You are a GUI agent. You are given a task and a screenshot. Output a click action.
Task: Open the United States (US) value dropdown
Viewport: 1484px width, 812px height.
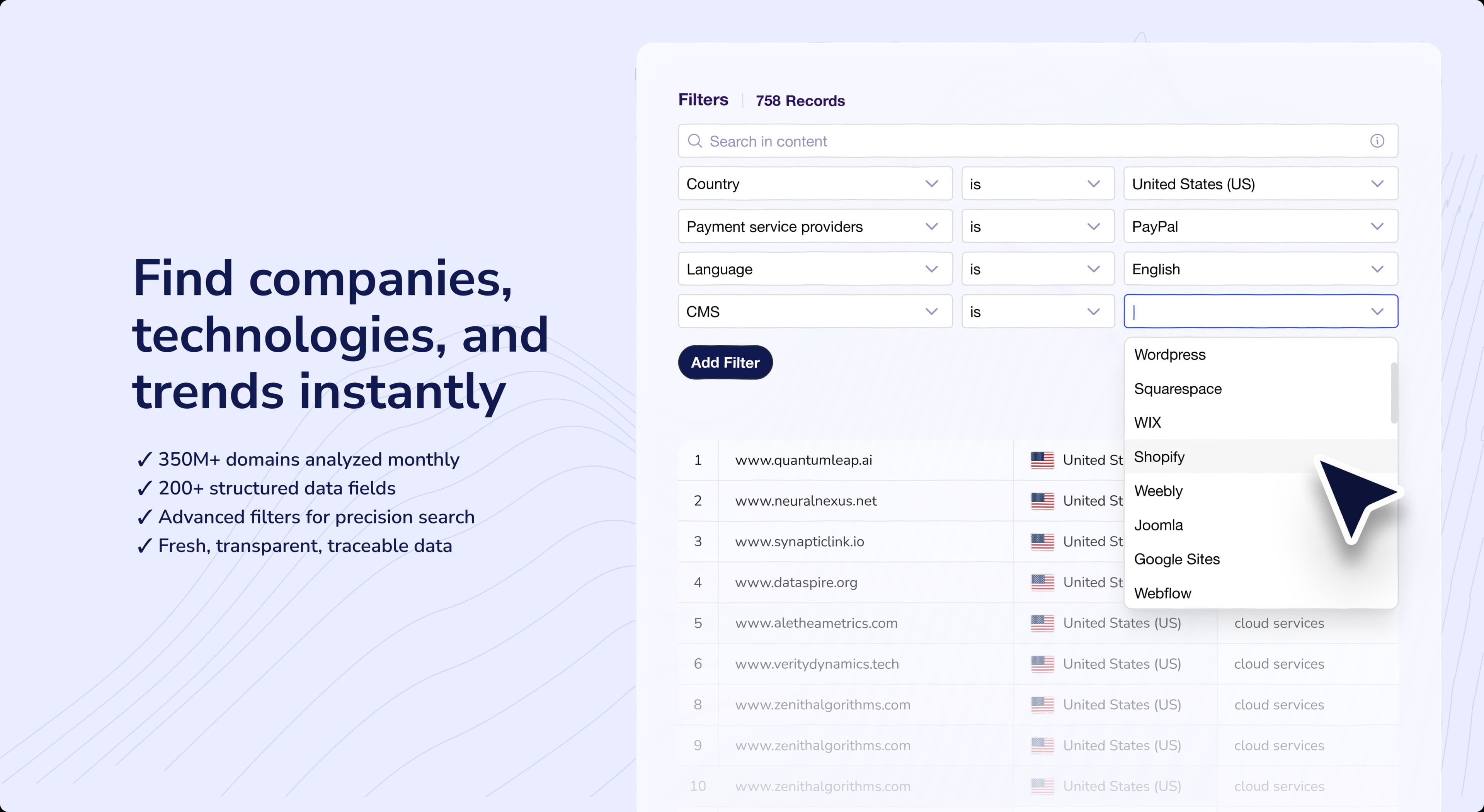point(1260,184)
